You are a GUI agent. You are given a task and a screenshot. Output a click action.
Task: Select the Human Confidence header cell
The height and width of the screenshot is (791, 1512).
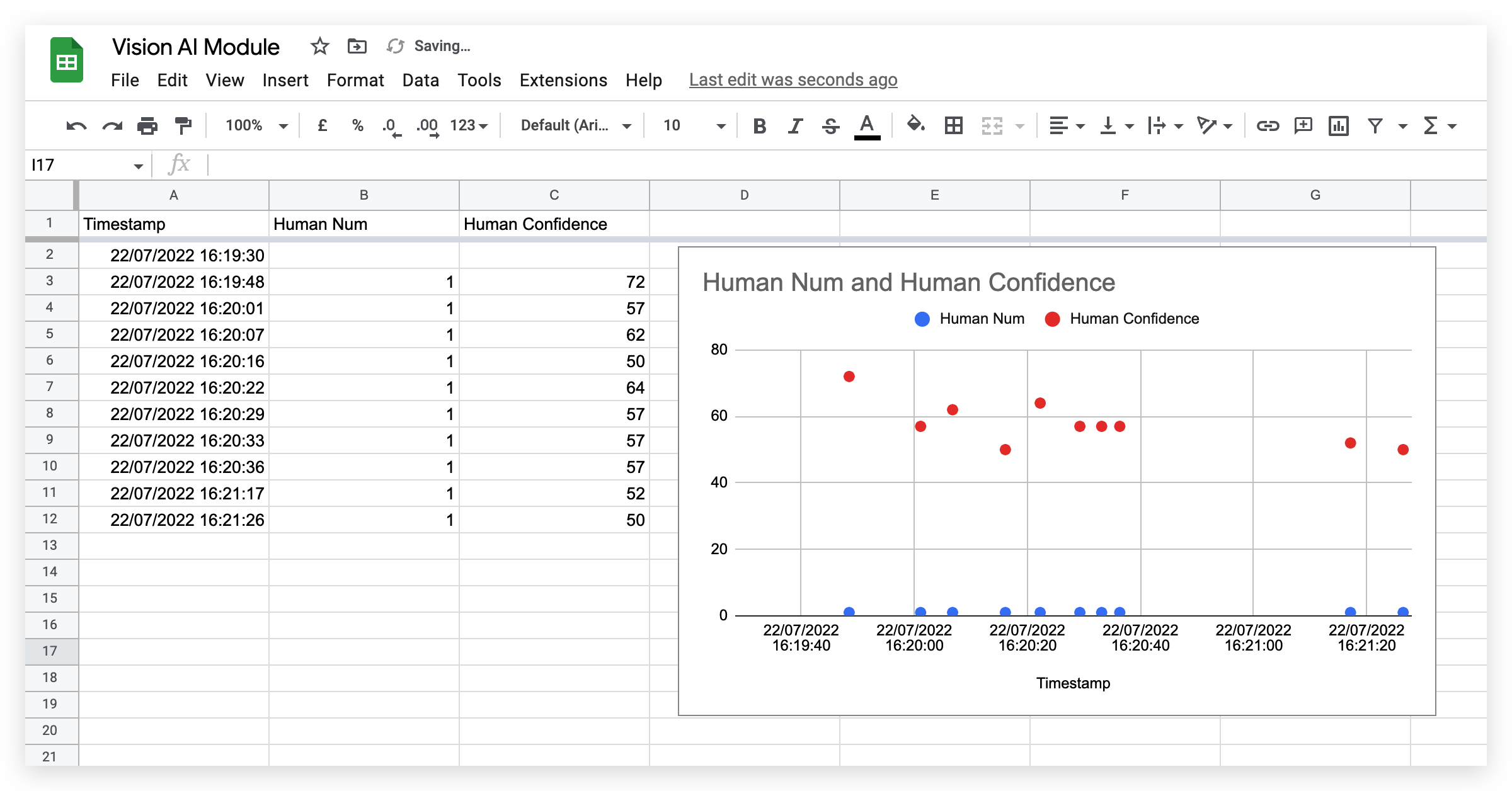(554, 224)
